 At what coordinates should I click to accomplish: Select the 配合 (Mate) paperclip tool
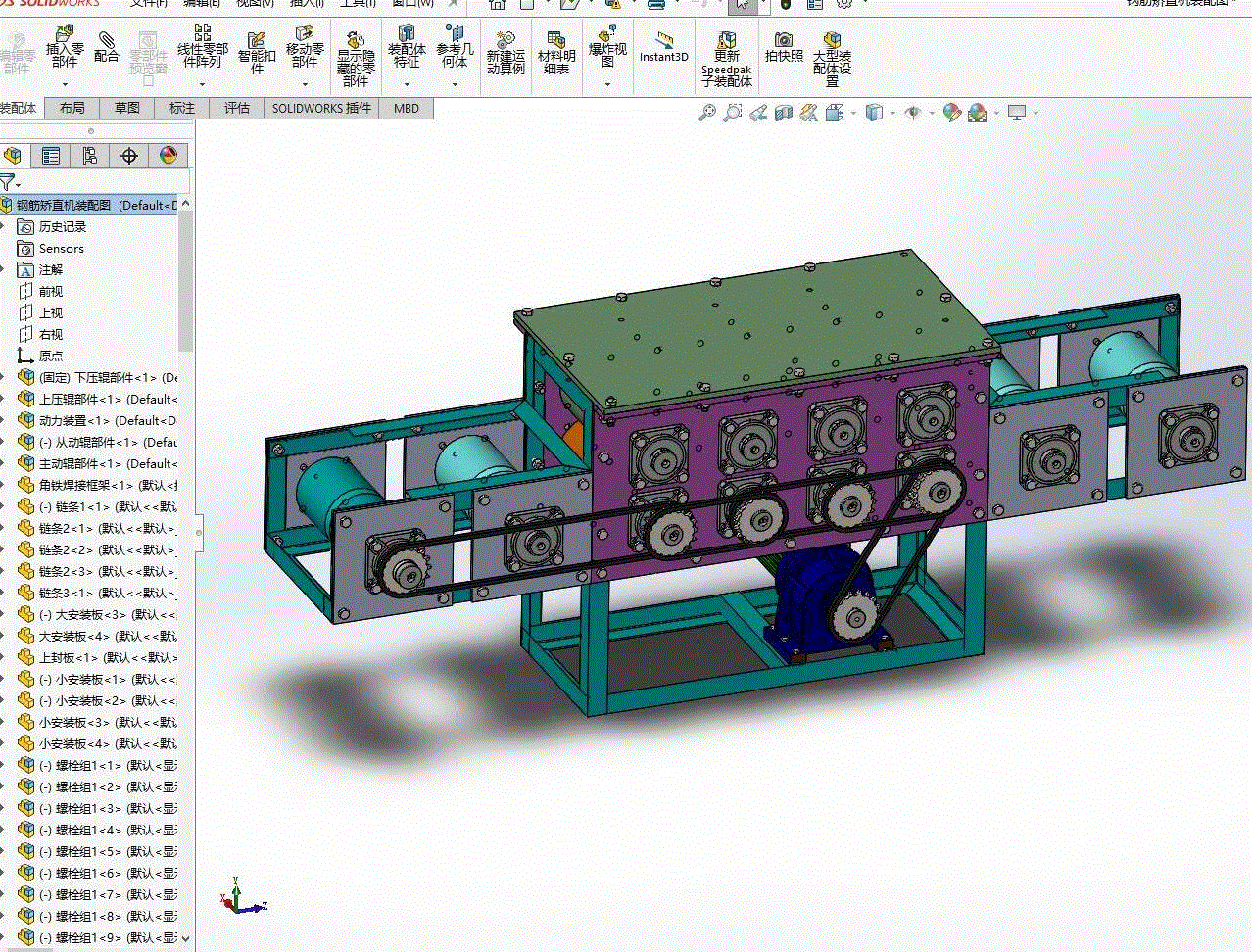click(107, 47)
